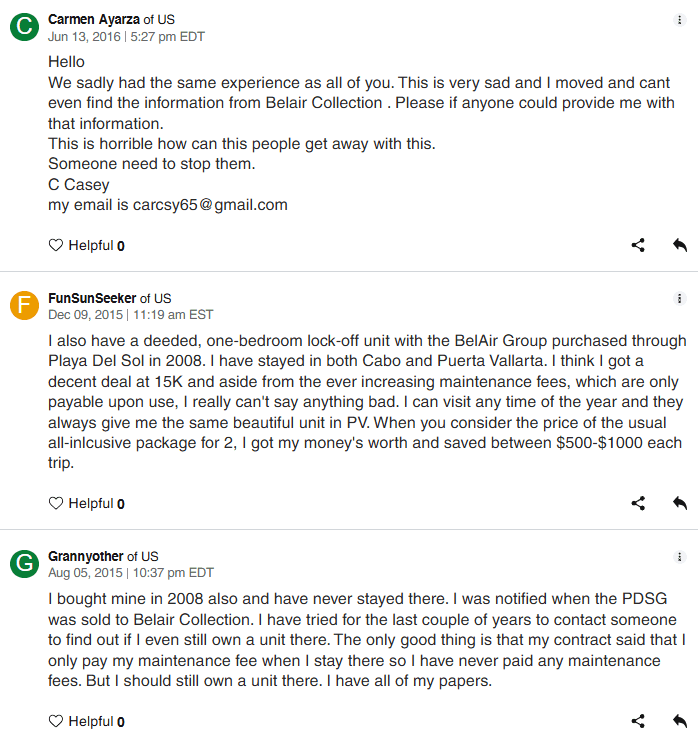Click Carmen Ayarza's green avatar icon

point(24,27)
